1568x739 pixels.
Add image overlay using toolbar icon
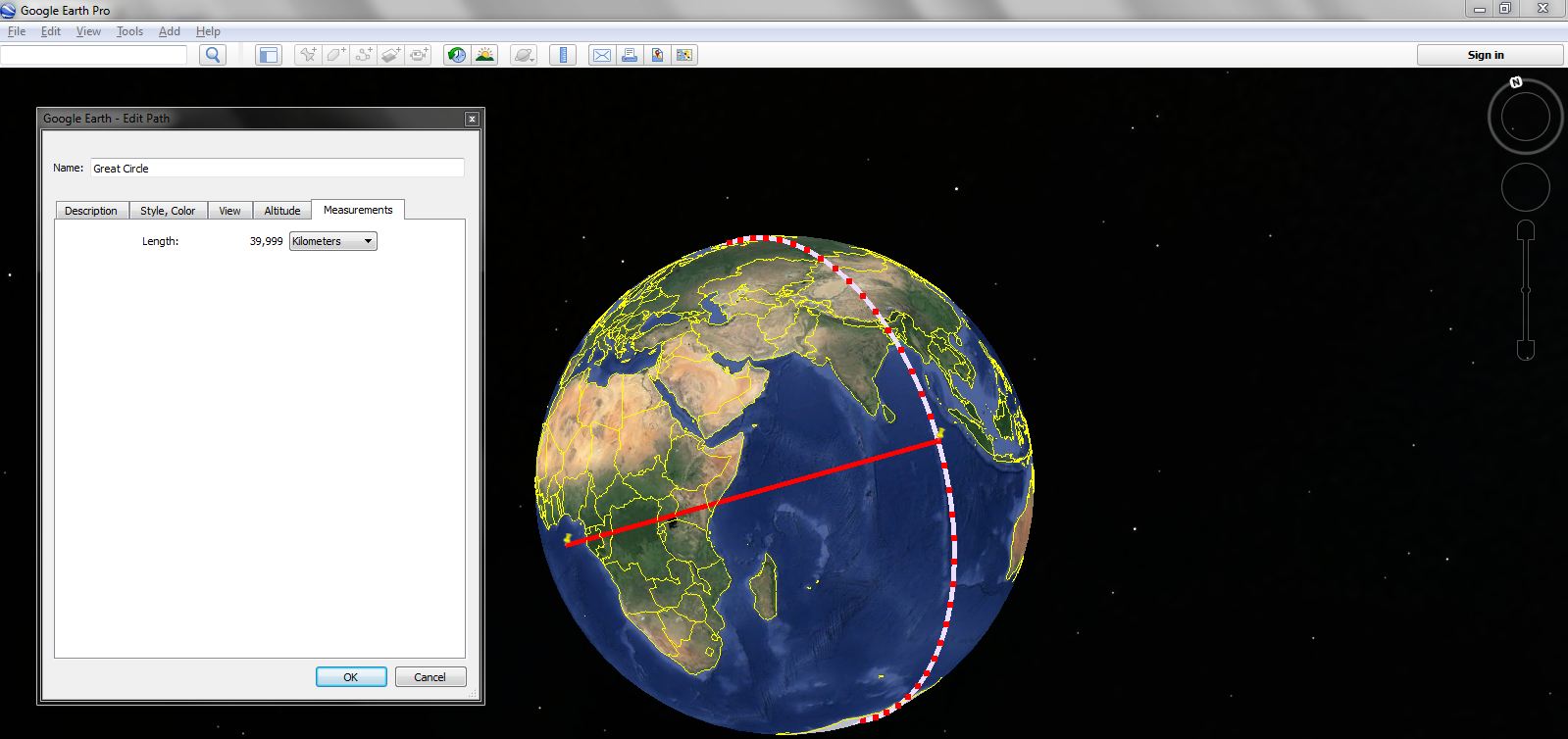pos(390,55)
